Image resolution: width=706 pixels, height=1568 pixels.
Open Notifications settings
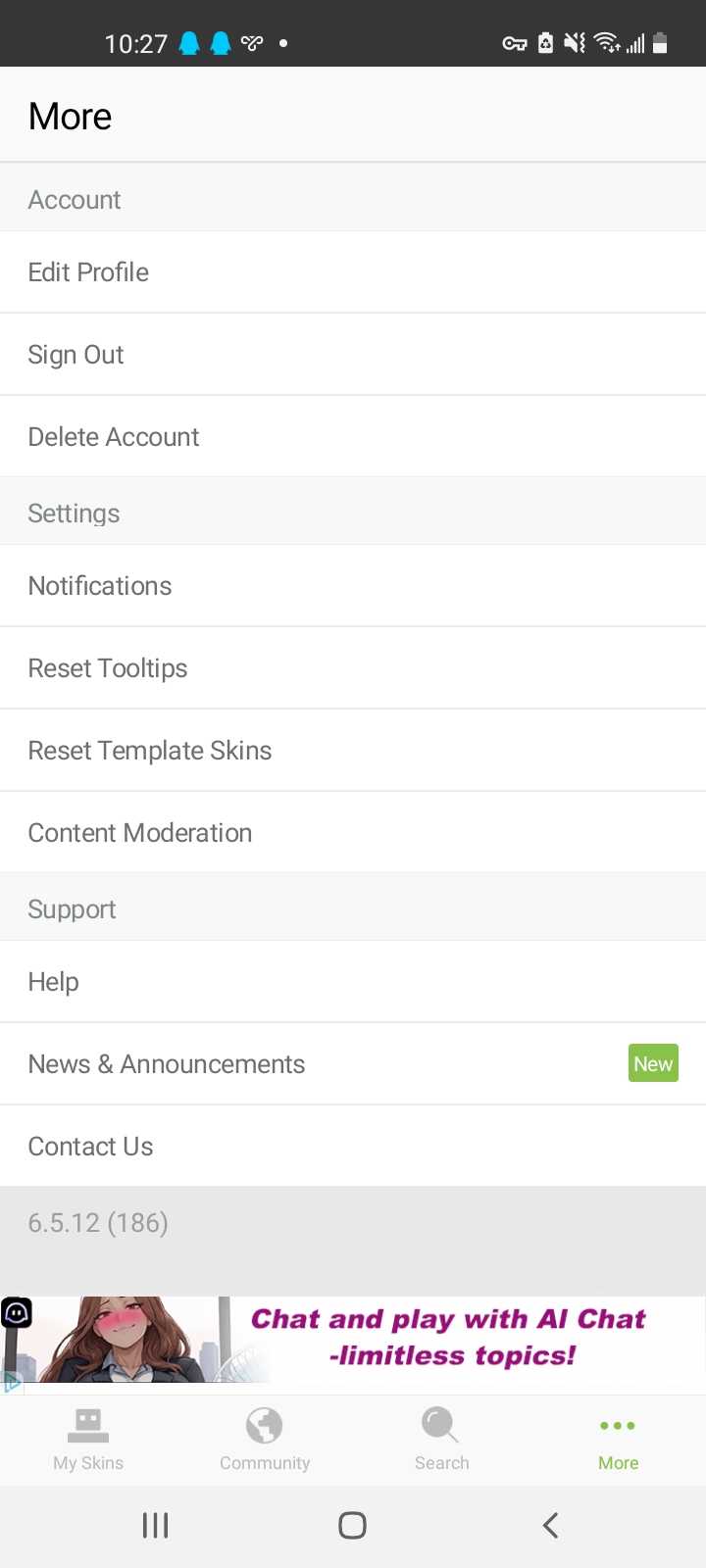[353, 586]
